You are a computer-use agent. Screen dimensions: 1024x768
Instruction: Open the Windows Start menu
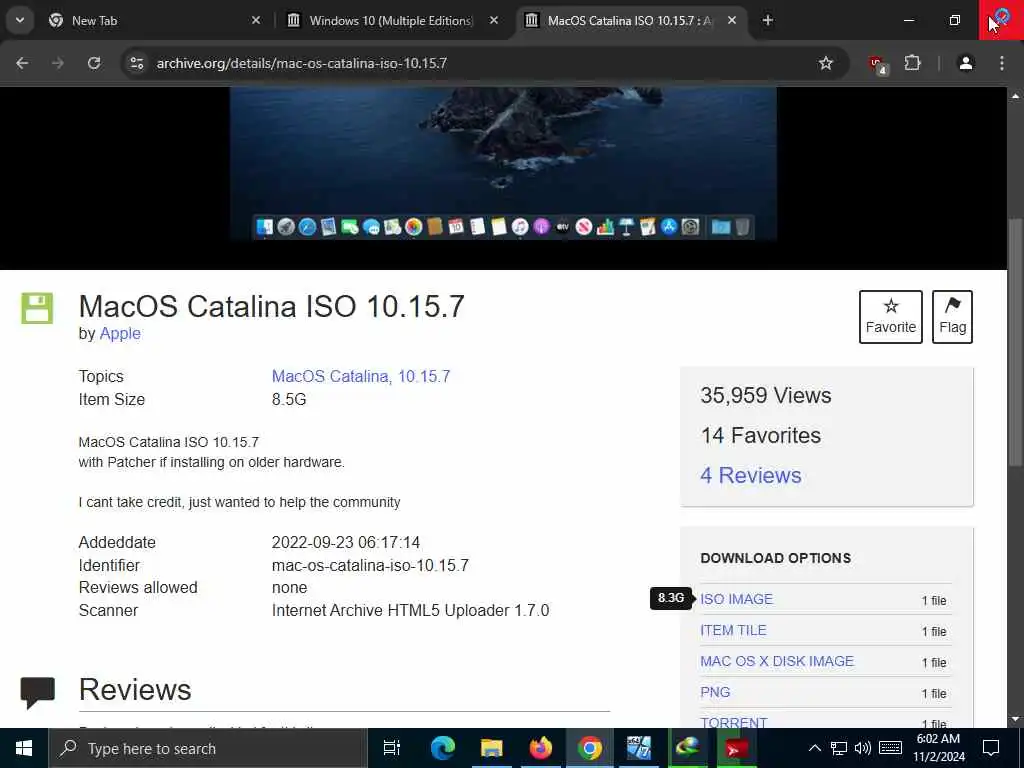[x=24, y=748]
